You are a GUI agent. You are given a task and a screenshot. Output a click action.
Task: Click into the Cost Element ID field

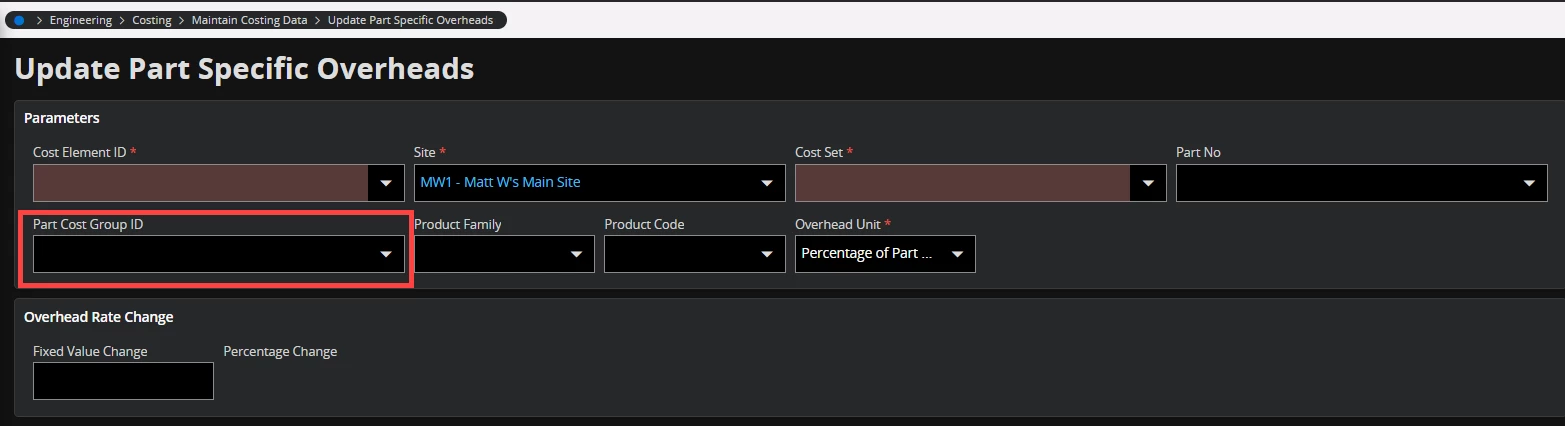(200, 183)
